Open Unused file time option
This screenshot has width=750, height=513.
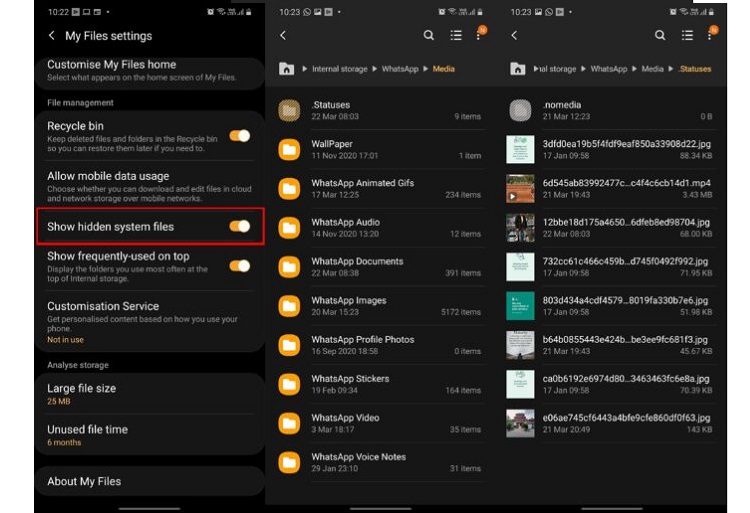[x=88, y=435]
